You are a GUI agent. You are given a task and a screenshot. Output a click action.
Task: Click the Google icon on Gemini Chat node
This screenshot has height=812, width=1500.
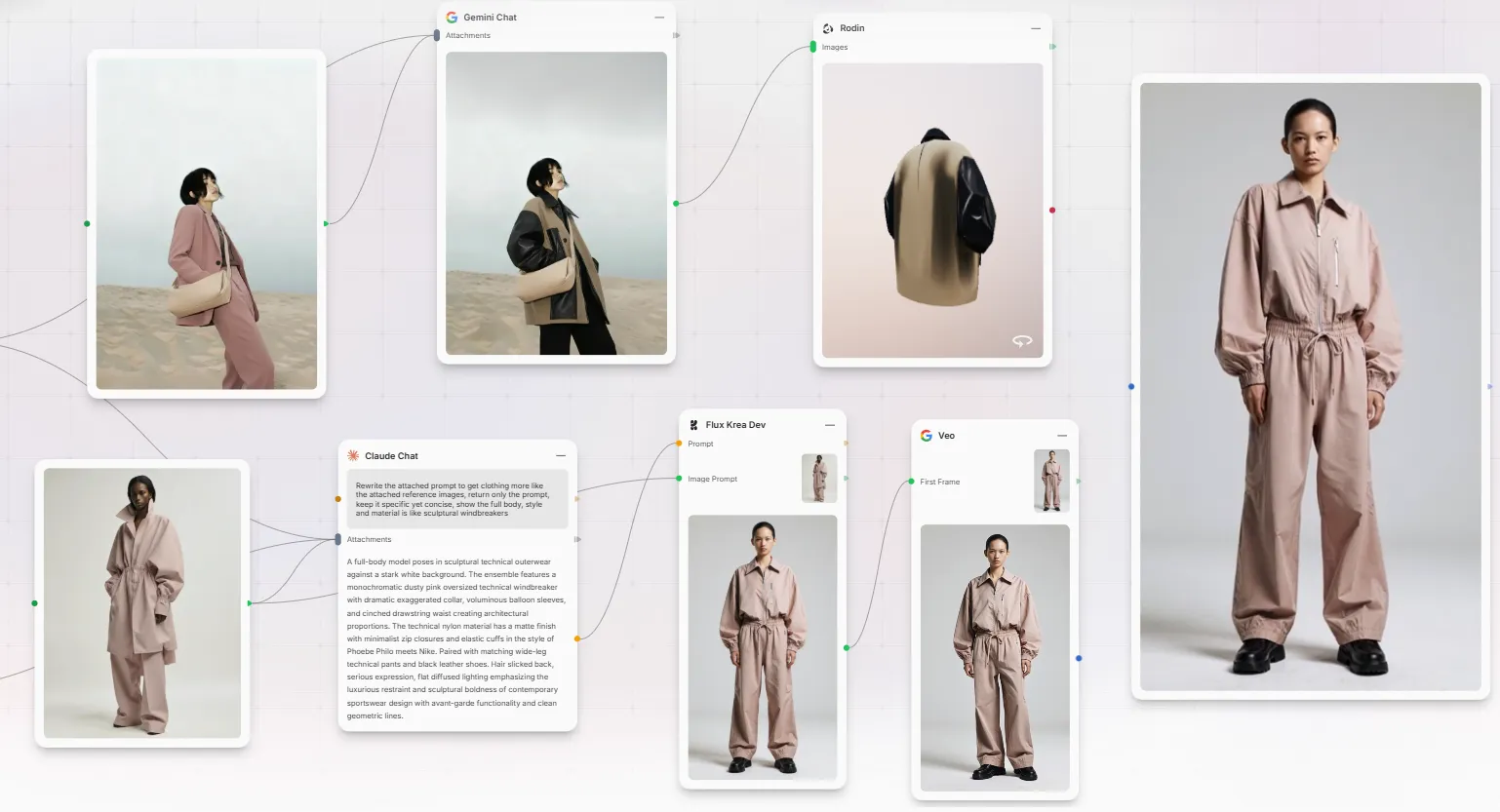tap(452, 18)
